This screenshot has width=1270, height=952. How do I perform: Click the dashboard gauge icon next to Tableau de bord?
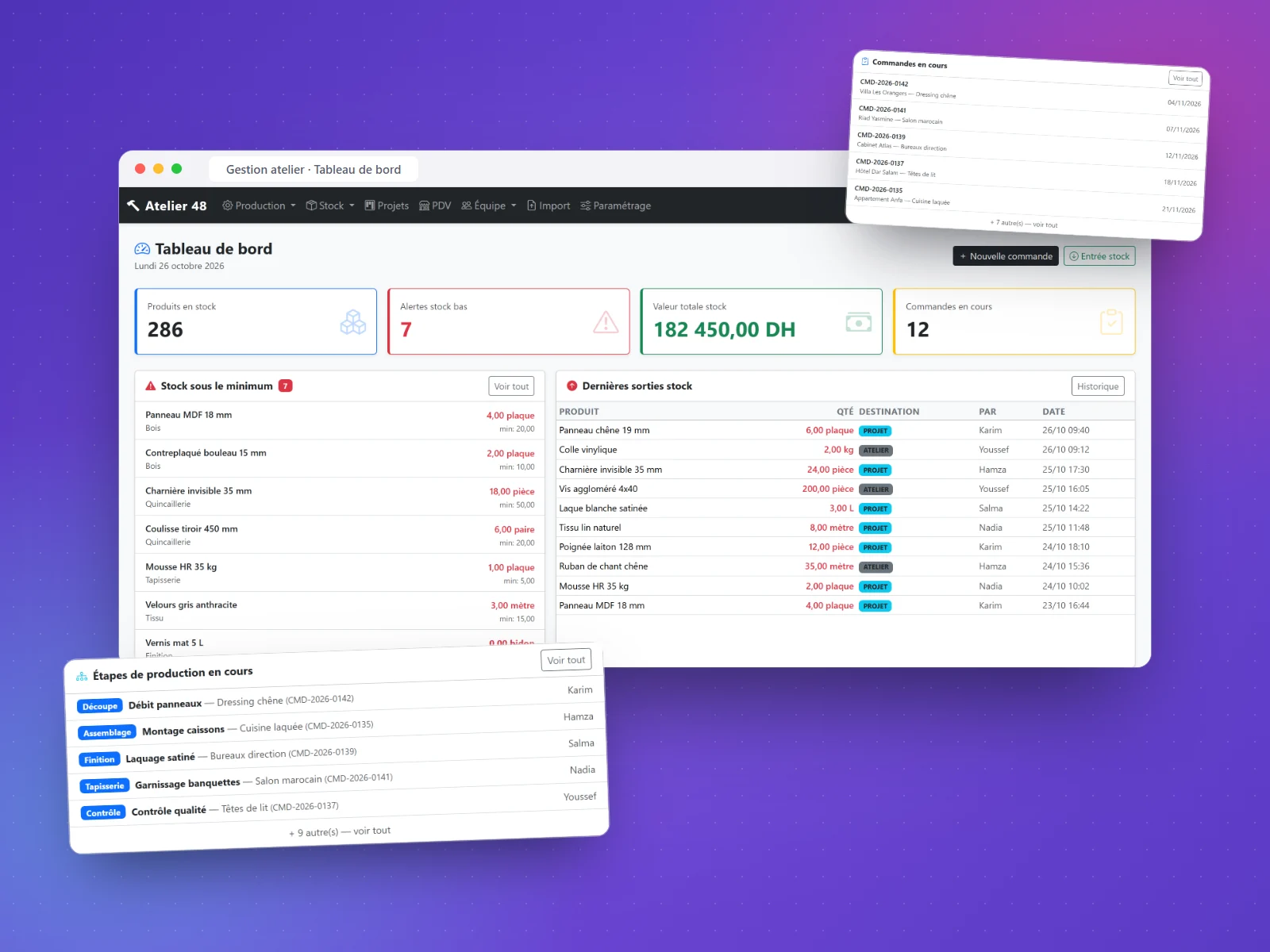[142, 249]
